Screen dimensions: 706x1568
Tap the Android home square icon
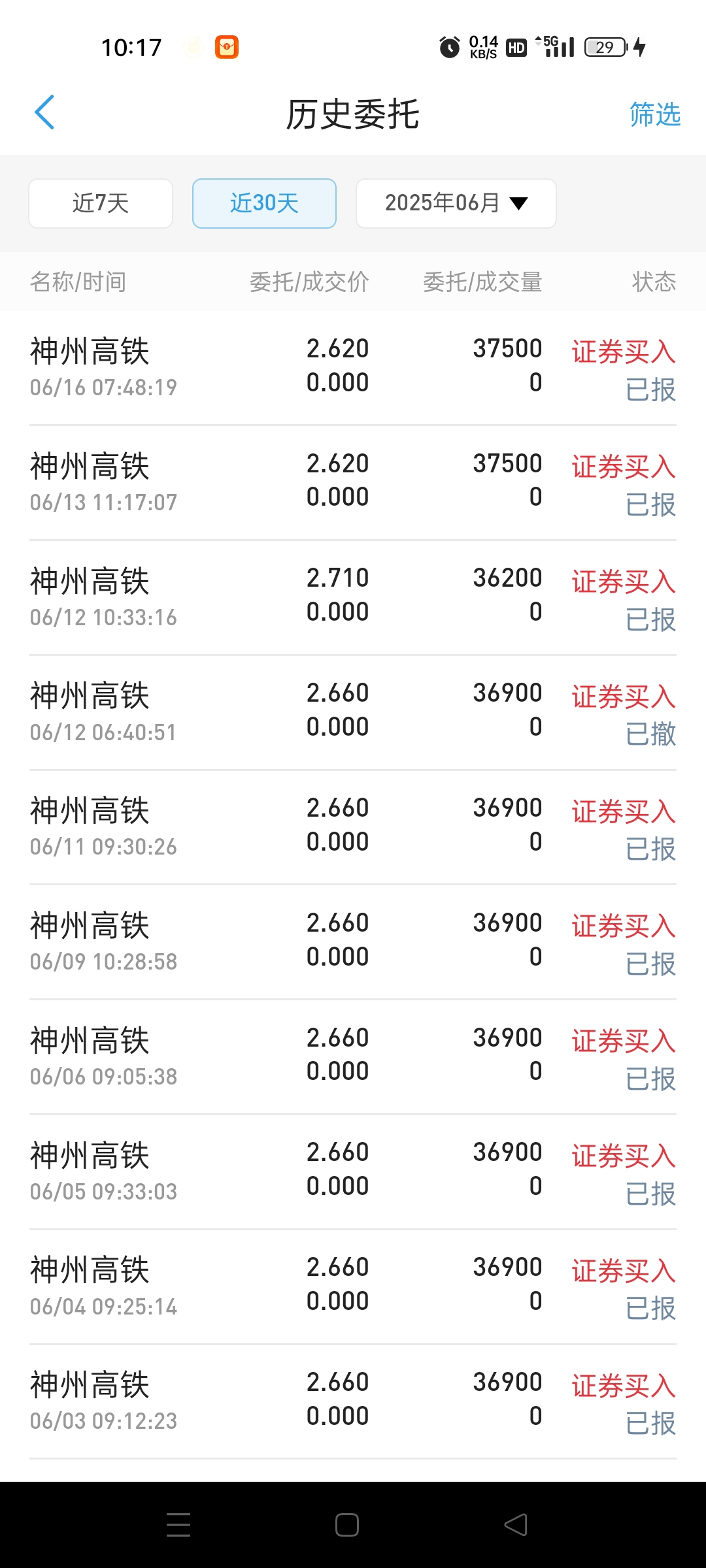346,1524
